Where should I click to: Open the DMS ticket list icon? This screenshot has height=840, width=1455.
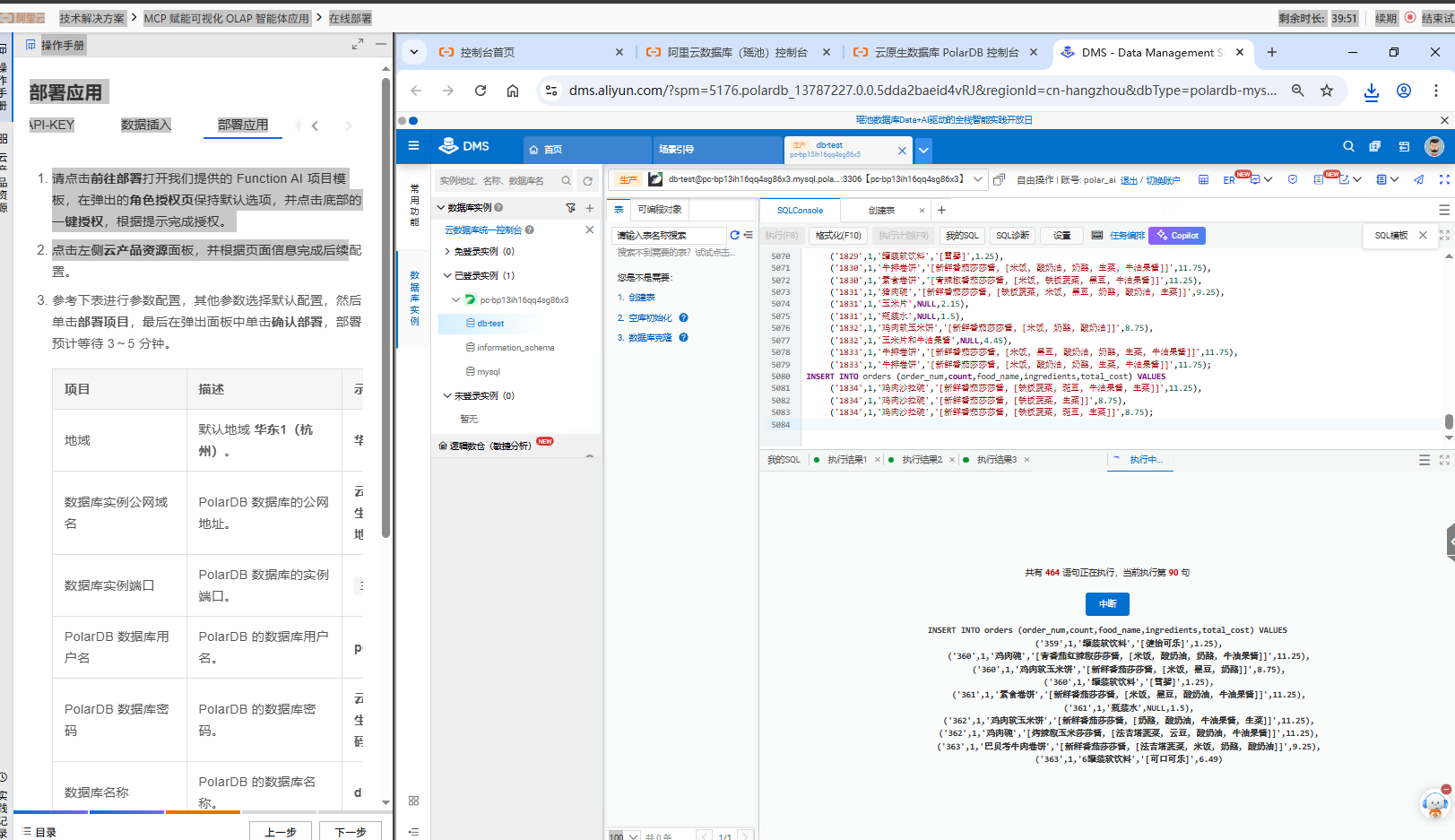click(x=1404, y=146)
